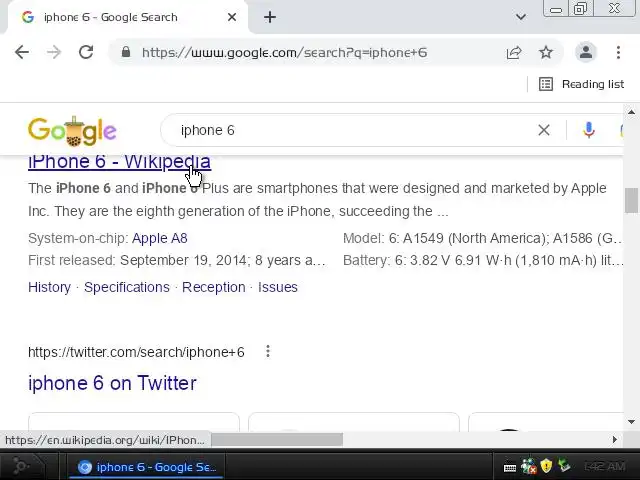Click the forward navigation arrow
This screenshot has height=480, width=640.
click(x=53, y=52)
